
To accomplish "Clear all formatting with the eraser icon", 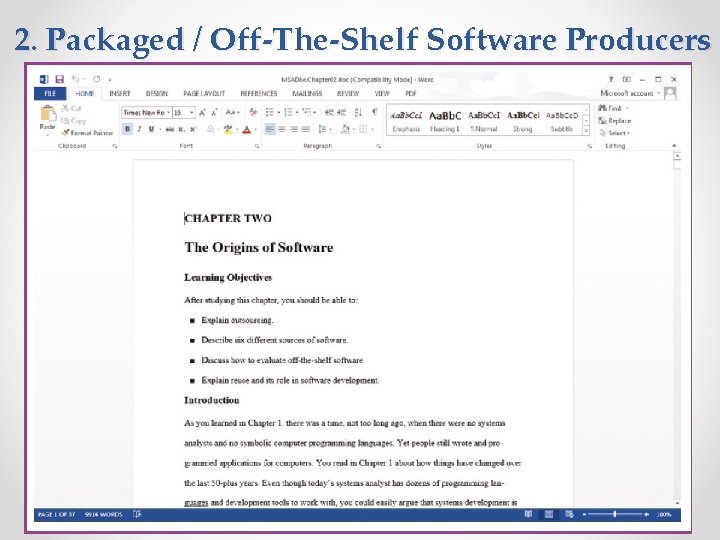I will 253,112.
